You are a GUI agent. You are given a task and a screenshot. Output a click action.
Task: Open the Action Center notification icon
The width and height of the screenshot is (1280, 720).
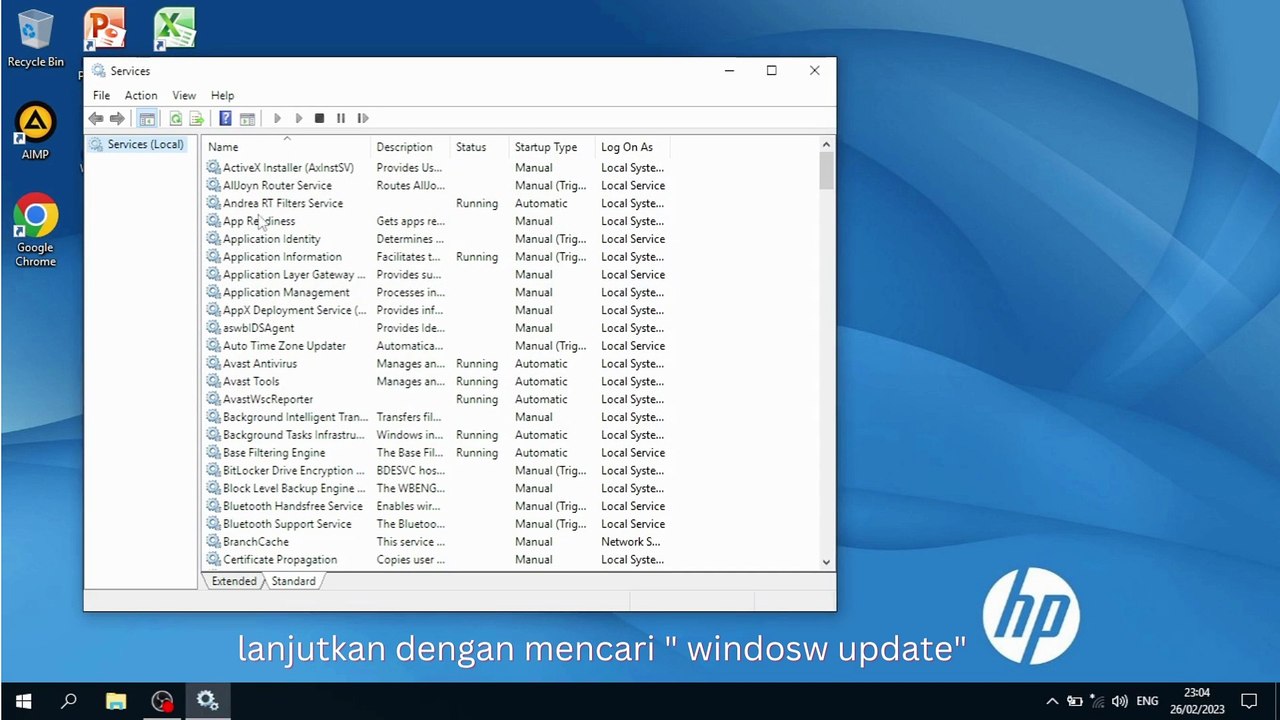[1249, 701]
